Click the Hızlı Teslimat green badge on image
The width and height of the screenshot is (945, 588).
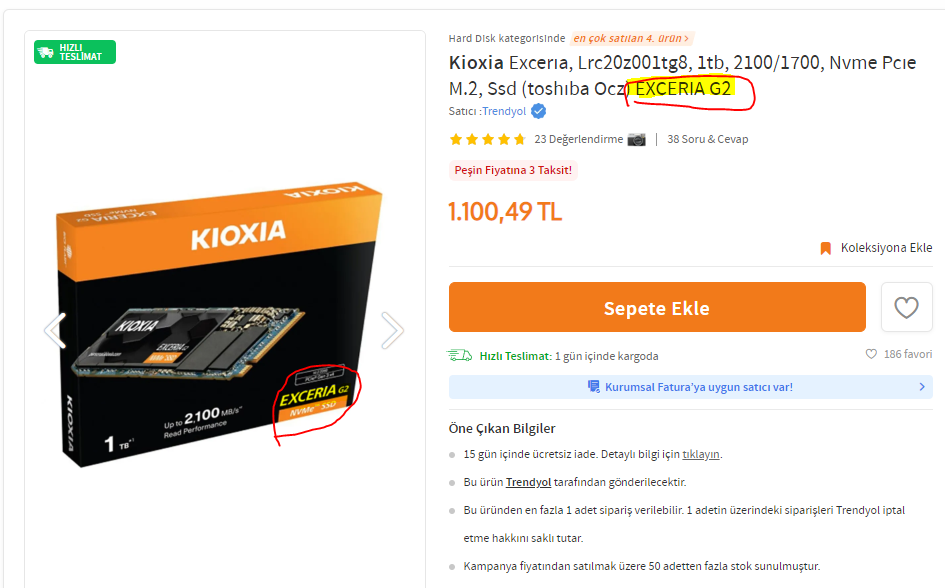pos(75,52)
